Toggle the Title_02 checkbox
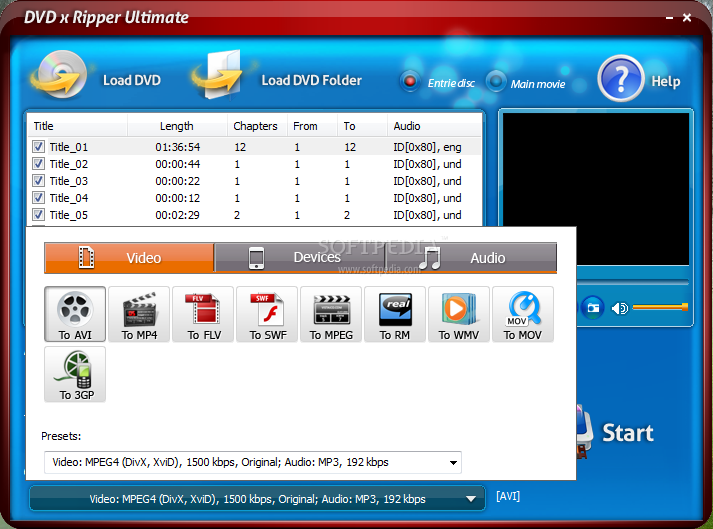This screenshot has width=713, height=529. [39, 164]
